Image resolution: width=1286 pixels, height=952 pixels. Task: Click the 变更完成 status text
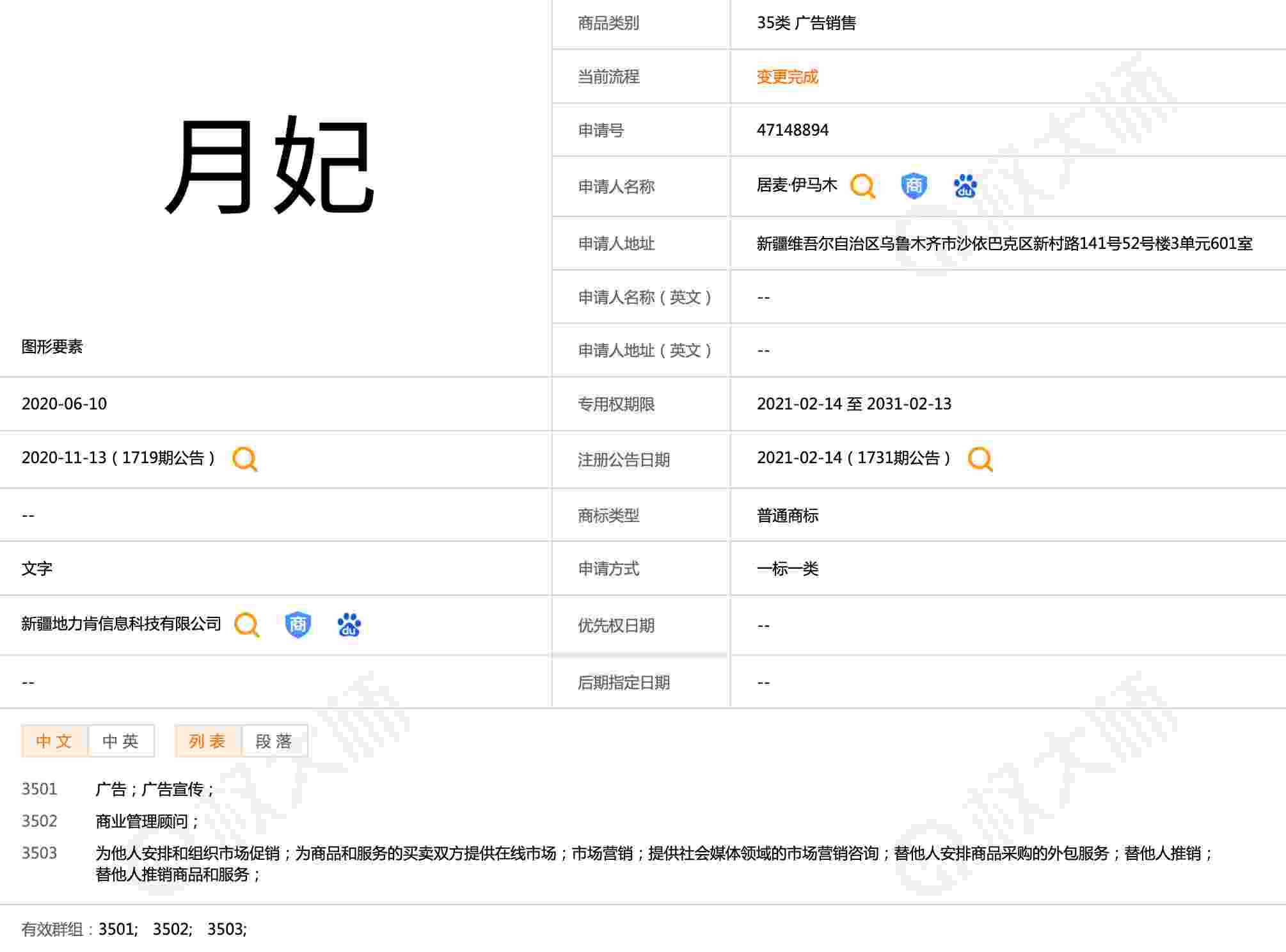(787, 77)
